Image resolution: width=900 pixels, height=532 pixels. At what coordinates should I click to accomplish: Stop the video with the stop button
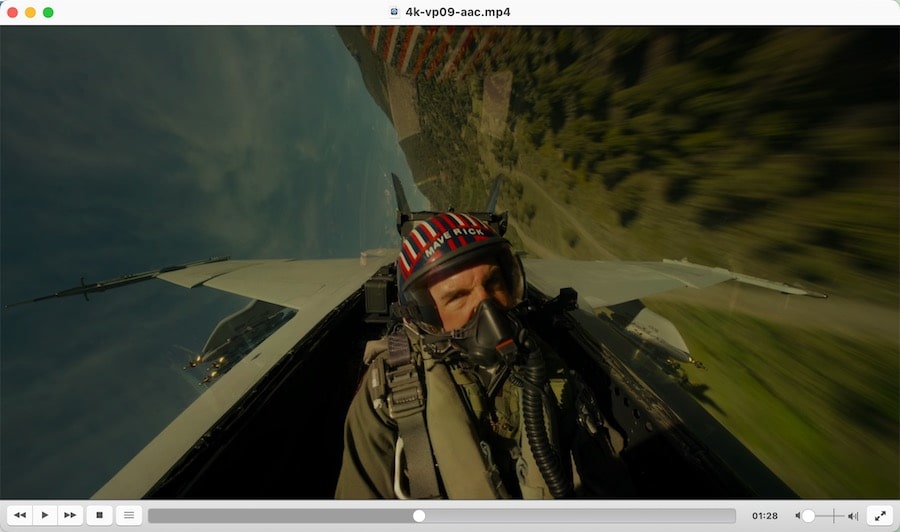99,515
